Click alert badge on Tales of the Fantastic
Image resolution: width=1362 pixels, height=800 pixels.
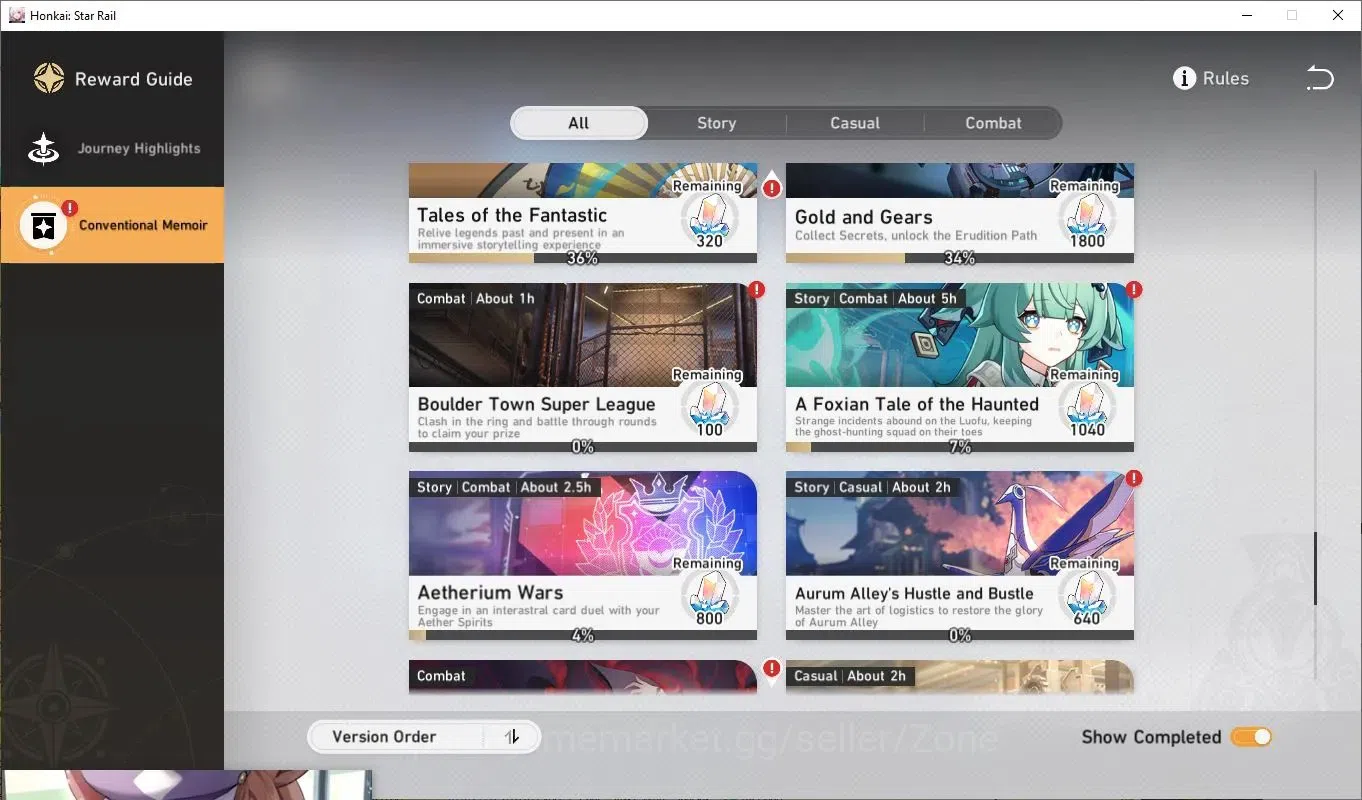(771, 187)
